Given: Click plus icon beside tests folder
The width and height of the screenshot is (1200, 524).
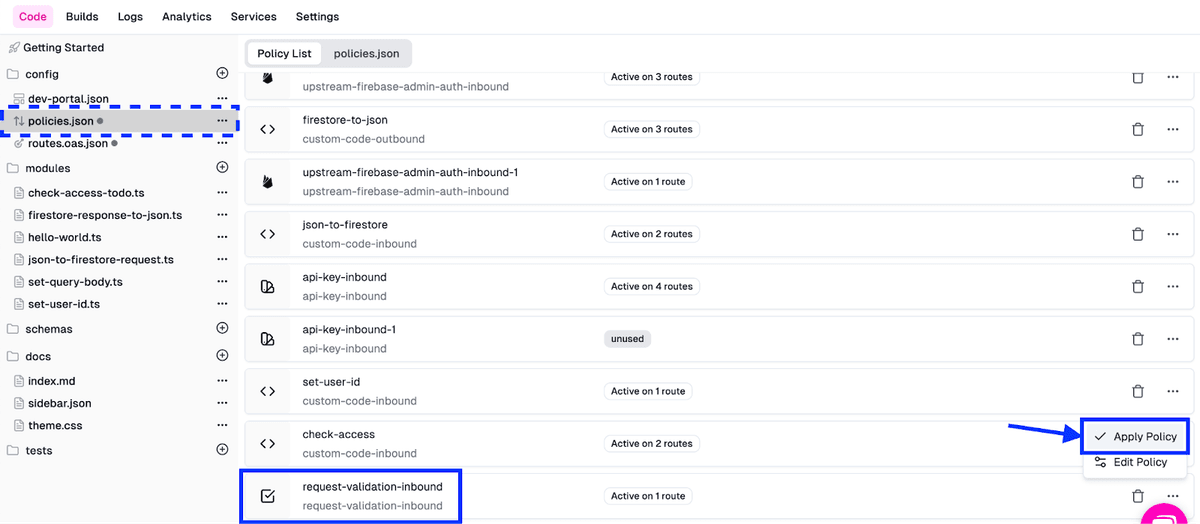Looking at the screenshot, I should 222,450.
